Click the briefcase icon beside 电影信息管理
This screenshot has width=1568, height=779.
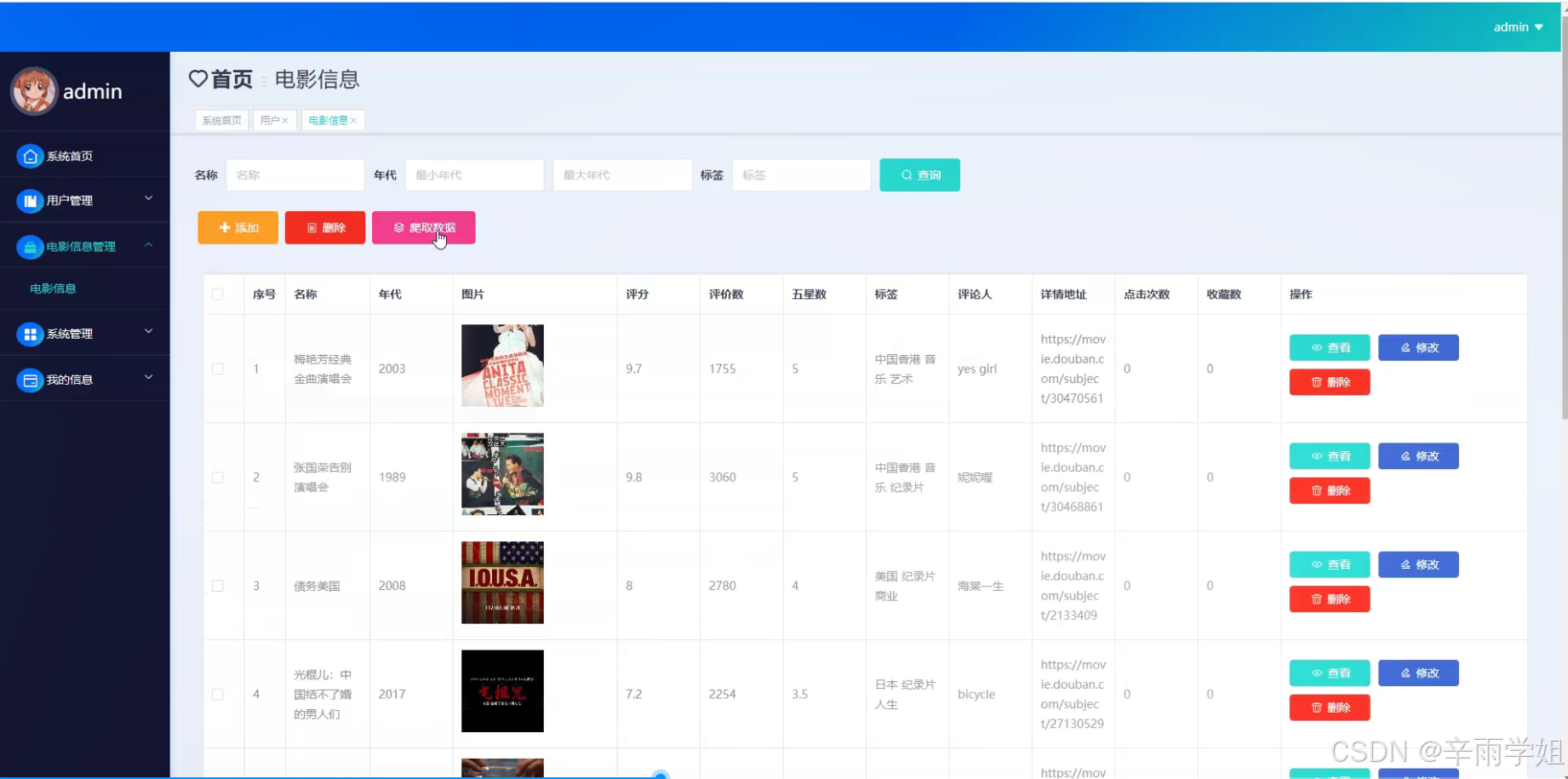[30, 247]
